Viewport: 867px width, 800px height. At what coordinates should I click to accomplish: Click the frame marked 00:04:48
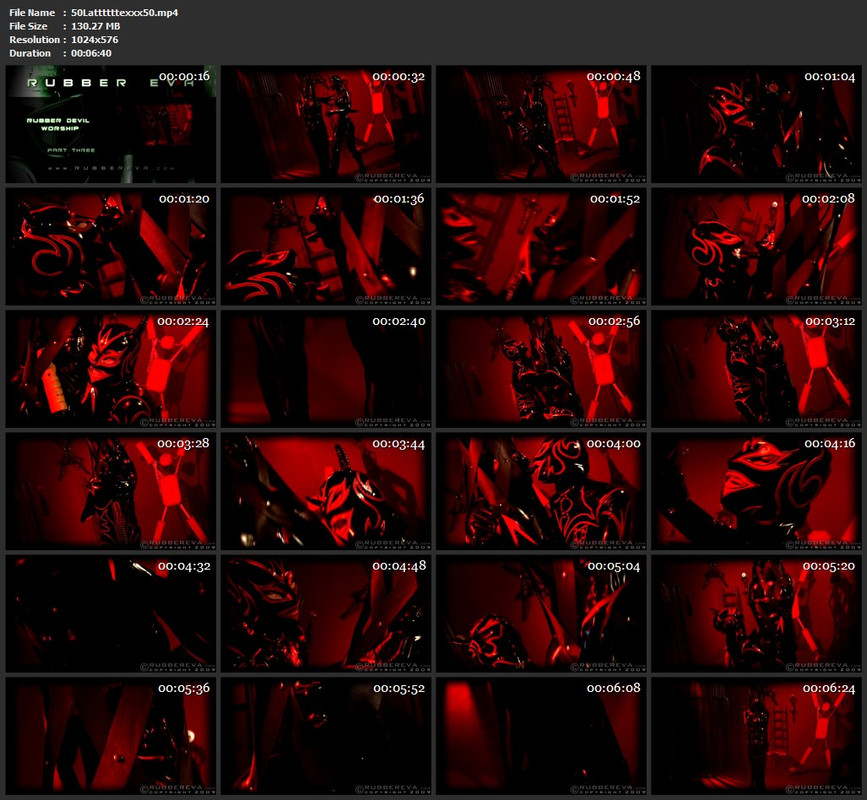tap(326, 614)
